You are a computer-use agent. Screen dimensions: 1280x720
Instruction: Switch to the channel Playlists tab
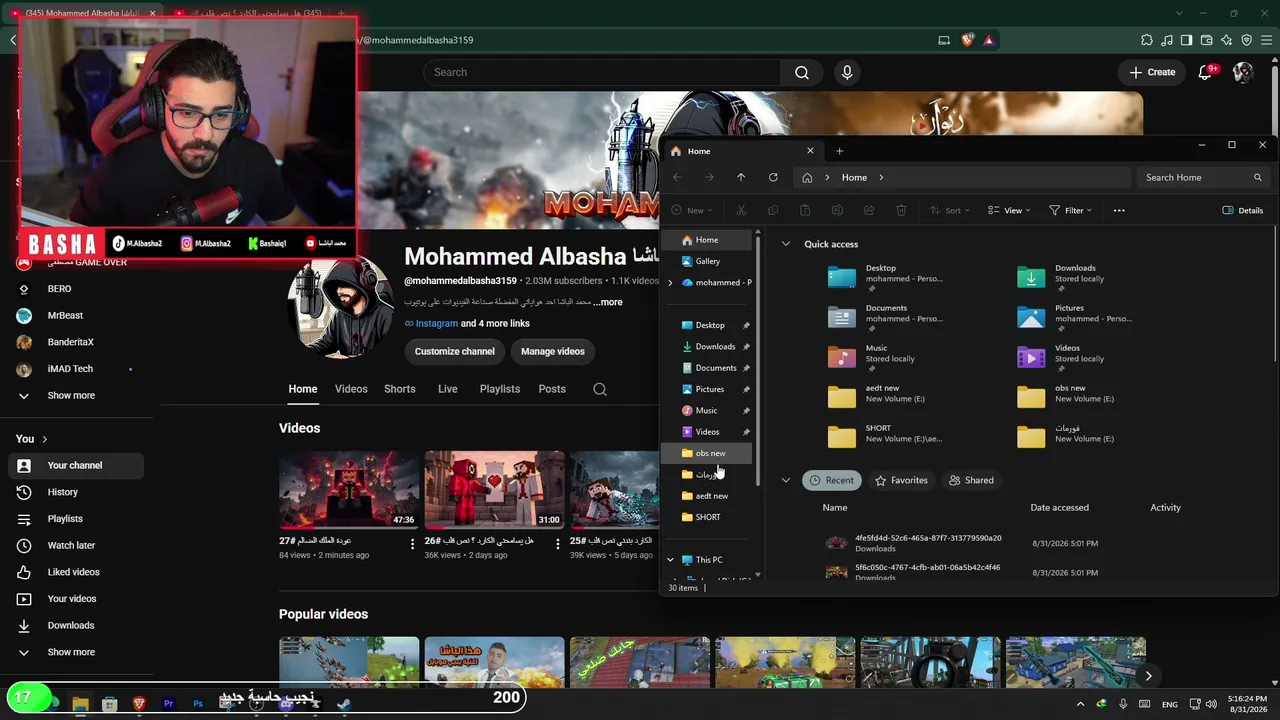click(x=500, y=389)
